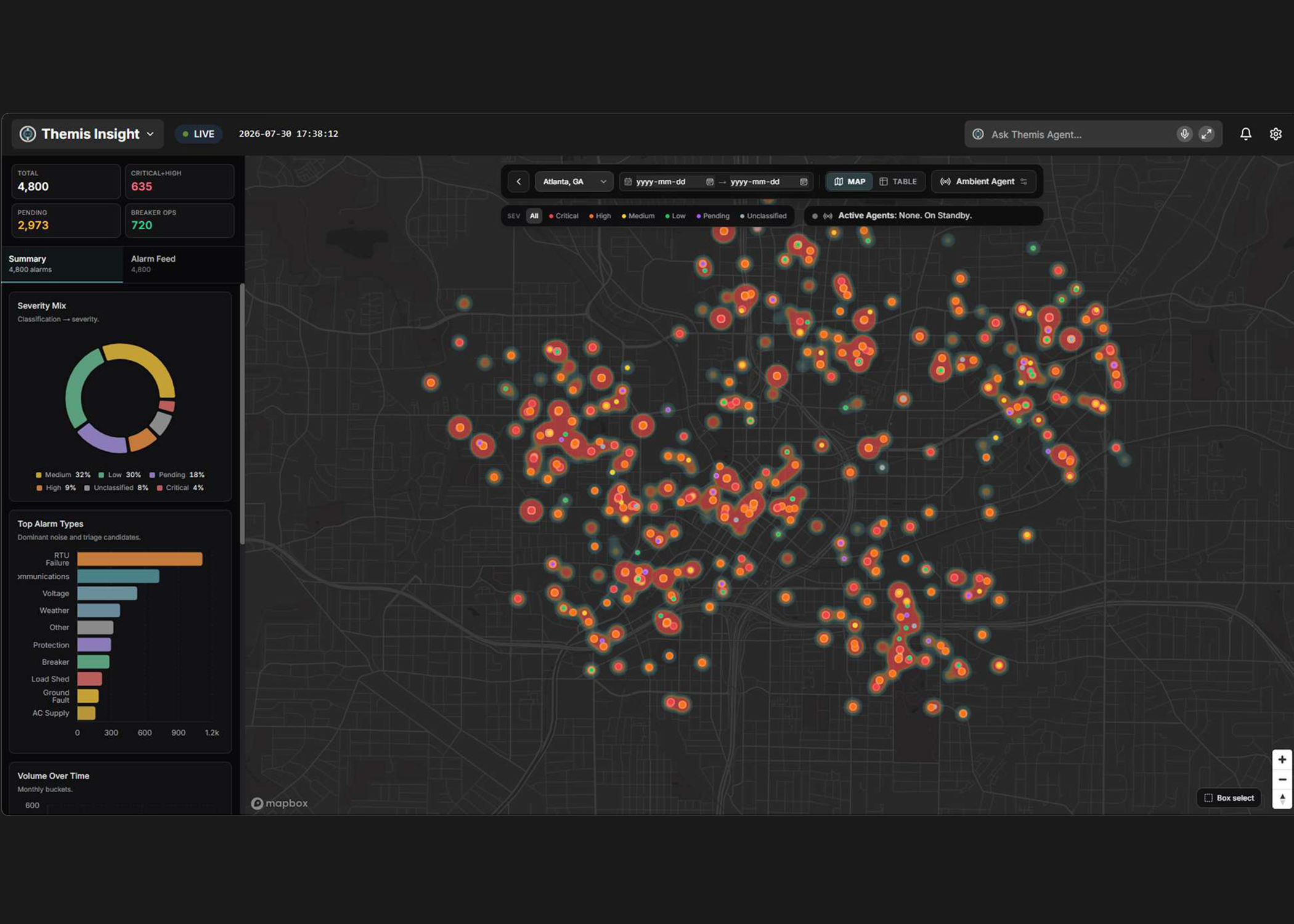Click the sidebar vertical scrollbar

(x=242, y=414)
